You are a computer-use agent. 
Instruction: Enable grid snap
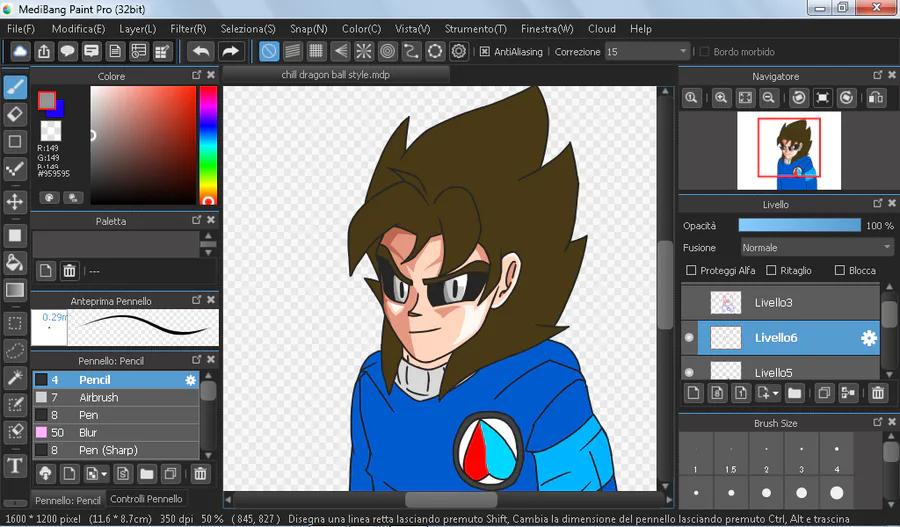pyautogui.click(x=316, y=52)
